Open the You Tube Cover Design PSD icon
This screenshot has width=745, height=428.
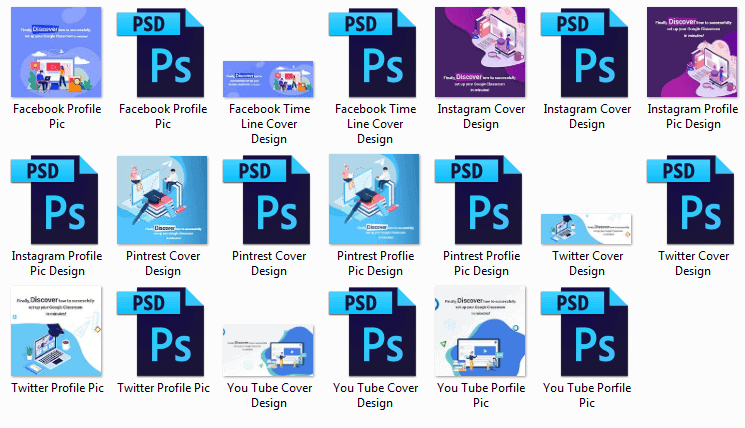coord(374,332)
